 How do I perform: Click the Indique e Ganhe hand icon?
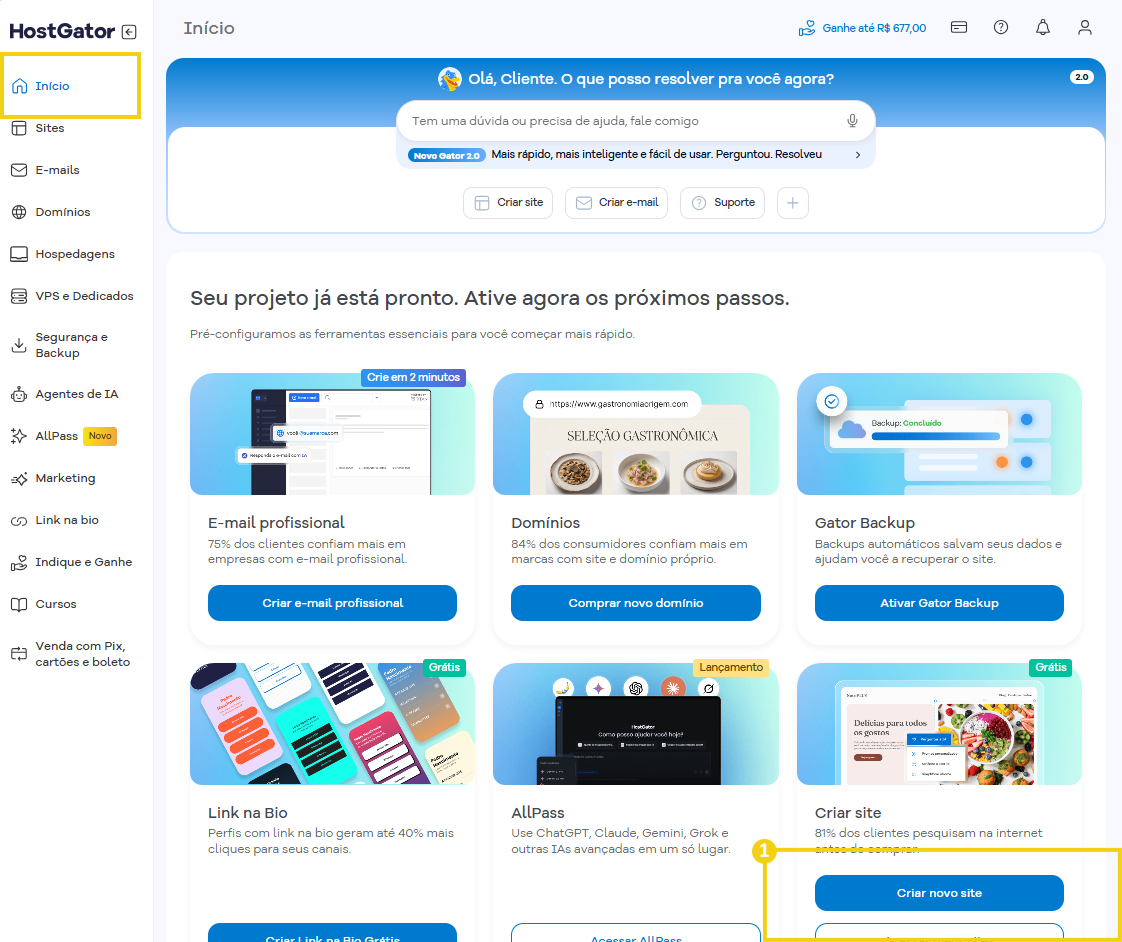point(19,563)
